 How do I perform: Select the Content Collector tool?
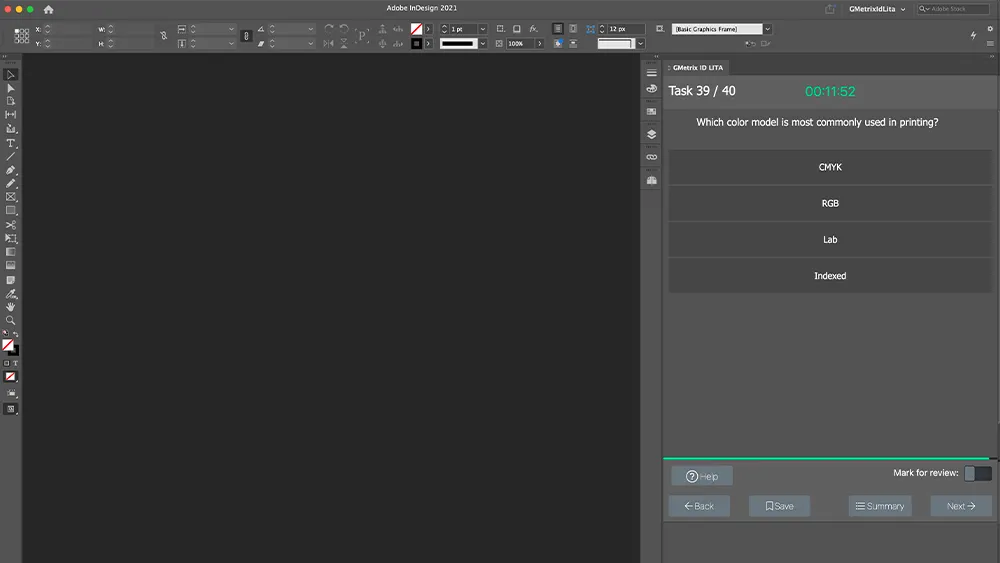click(x=11, y=128)
